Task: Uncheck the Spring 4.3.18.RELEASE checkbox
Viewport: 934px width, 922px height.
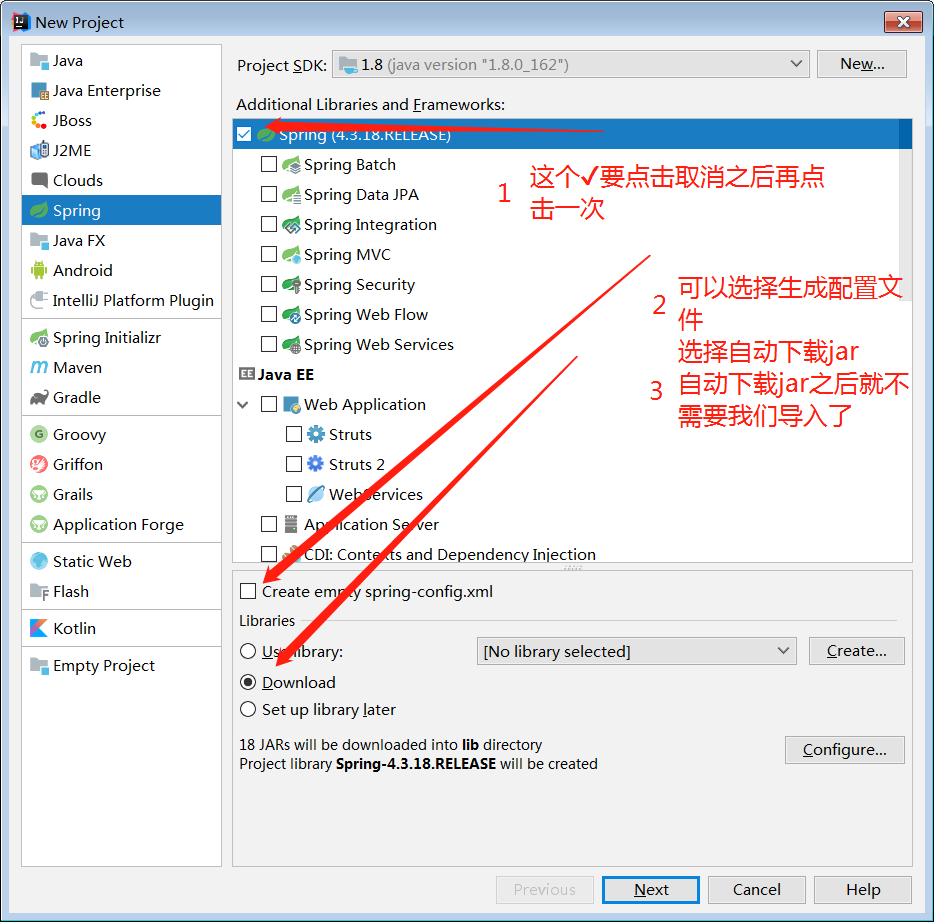Action: click(244, 134)
